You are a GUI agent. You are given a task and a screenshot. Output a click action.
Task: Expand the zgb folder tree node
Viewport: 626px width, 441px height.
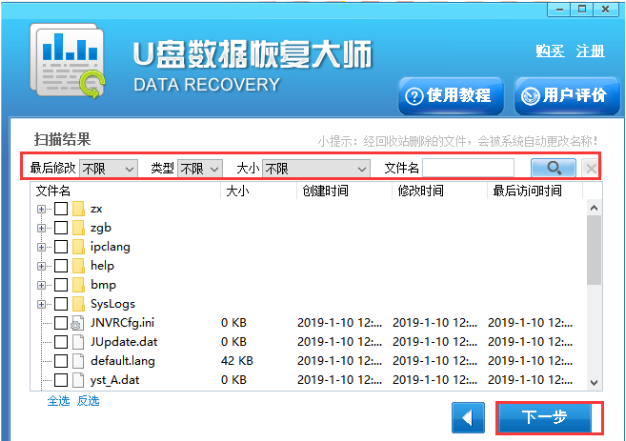[x=41, y=228]
